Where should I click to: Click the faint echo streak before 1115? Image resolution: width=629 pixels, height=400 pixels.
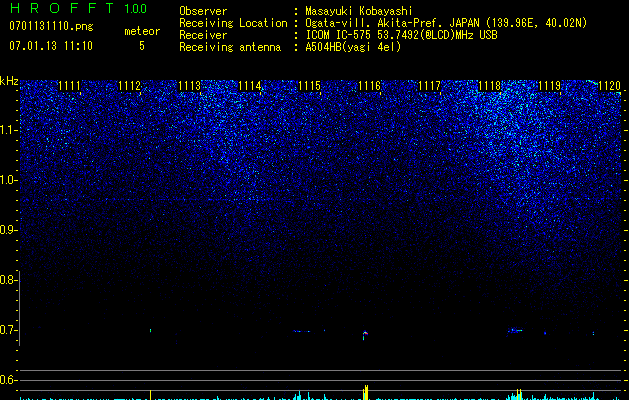pyautogui.click(x=302, y=331)
